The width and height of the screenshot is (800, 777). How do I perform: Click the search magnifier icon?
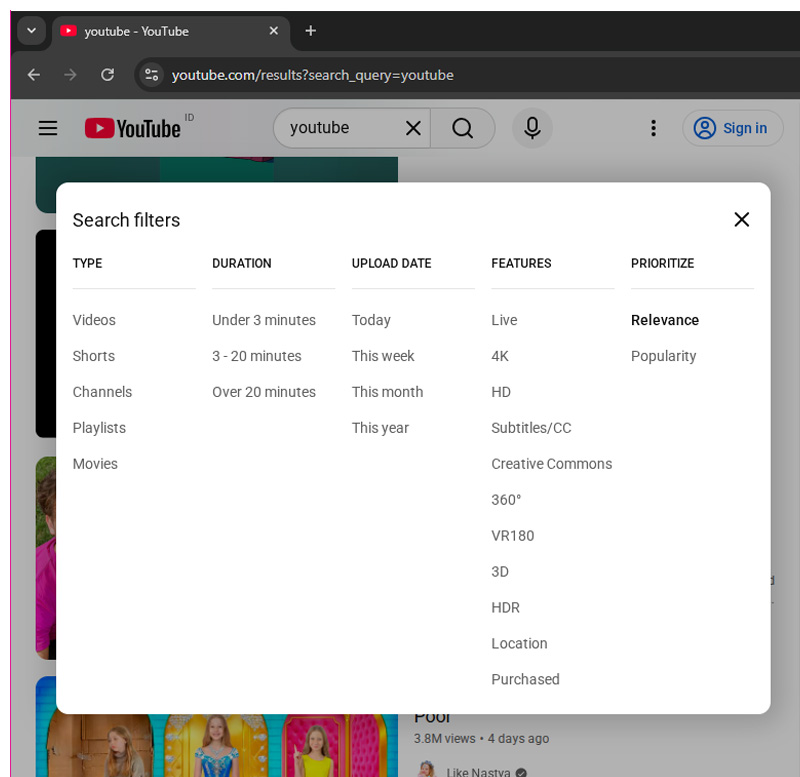[x=462, y=128]
